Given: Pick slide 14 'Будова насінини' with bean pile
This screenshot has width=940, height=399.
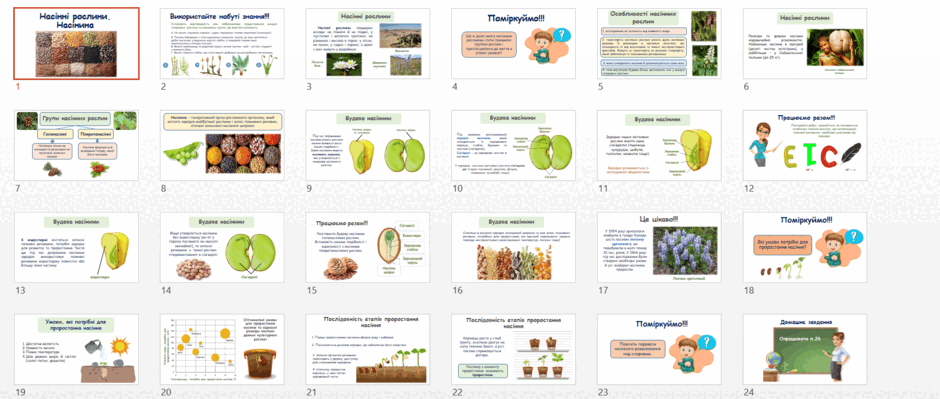Looking at the screenshot, I should click(222, 247).
